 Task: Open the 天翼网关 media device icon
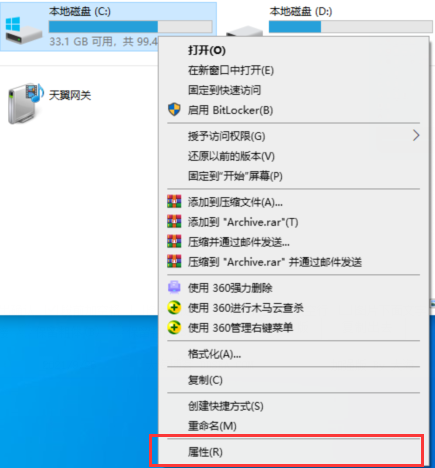(26, 104)
